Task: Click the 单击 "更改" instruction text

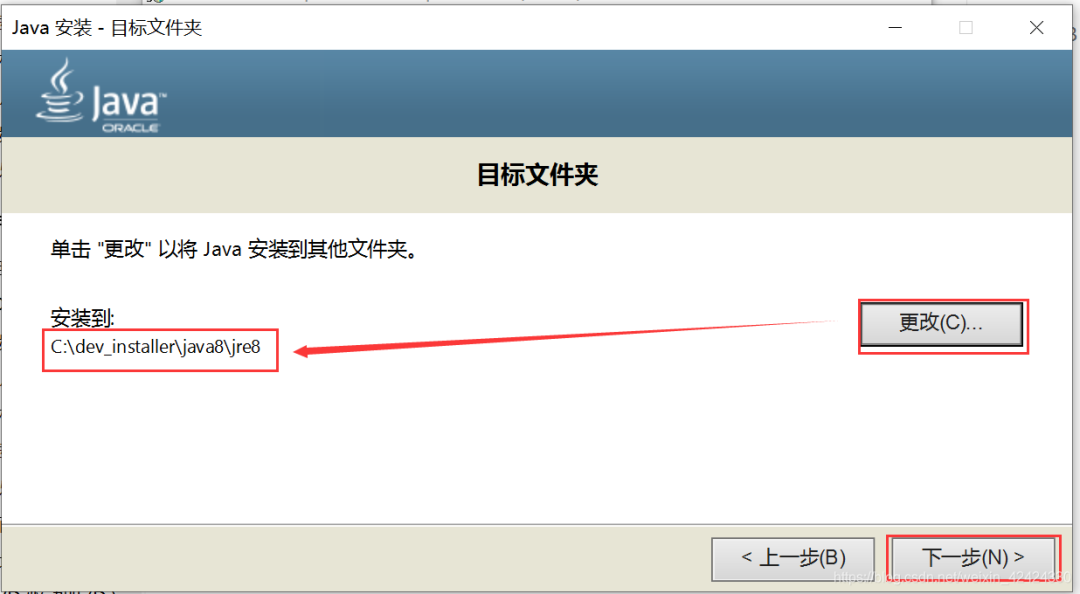Action: pos(235,249)
